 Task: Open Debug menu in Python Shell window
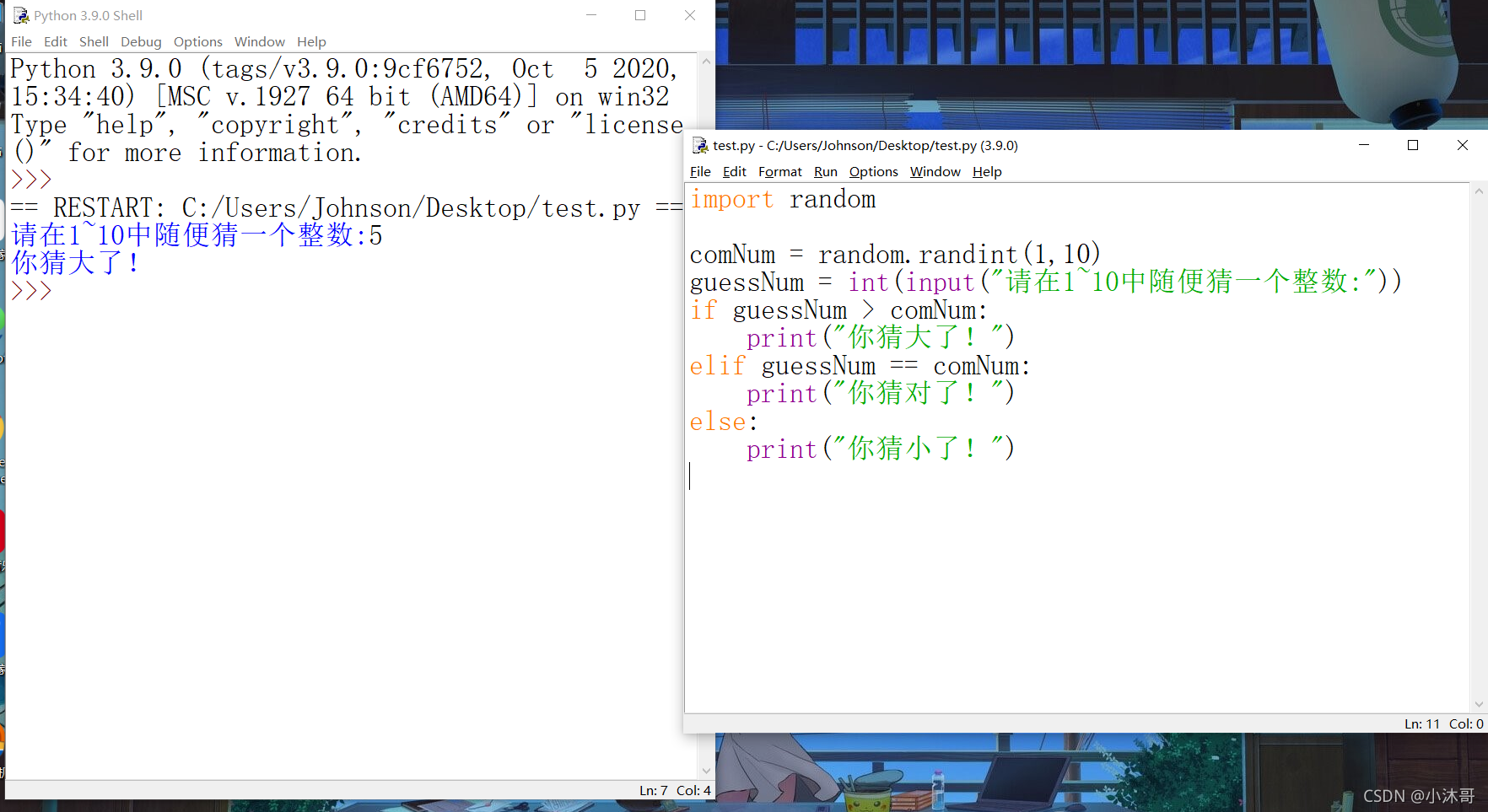(x=141, y=41)
